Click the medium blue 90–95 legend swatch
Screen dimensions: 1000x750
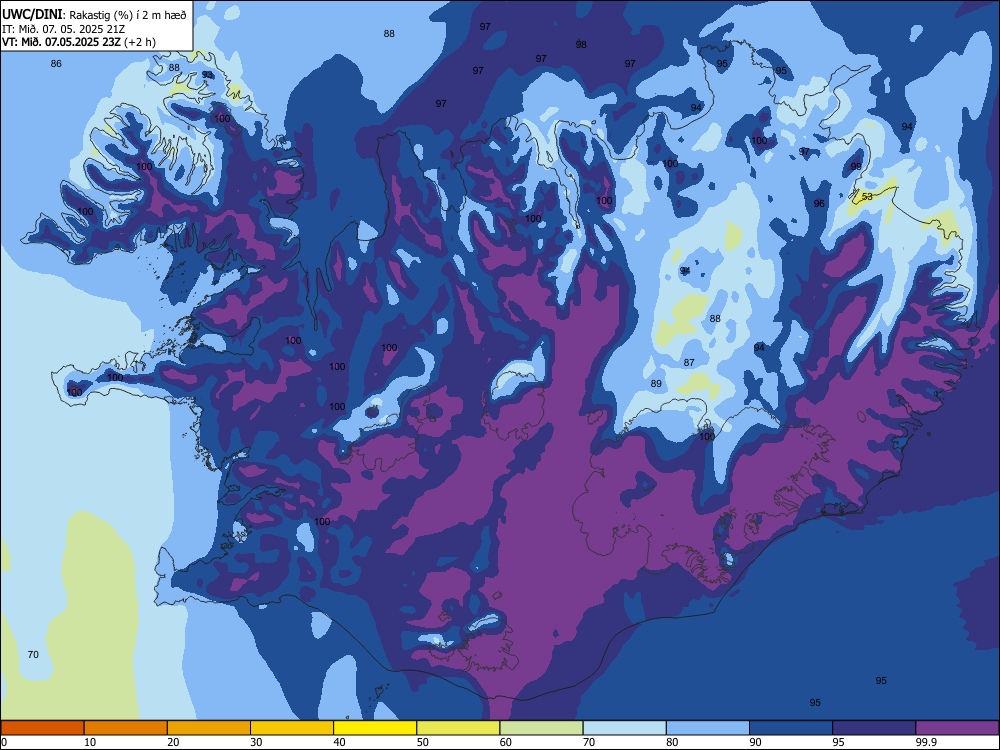[791, 728]
